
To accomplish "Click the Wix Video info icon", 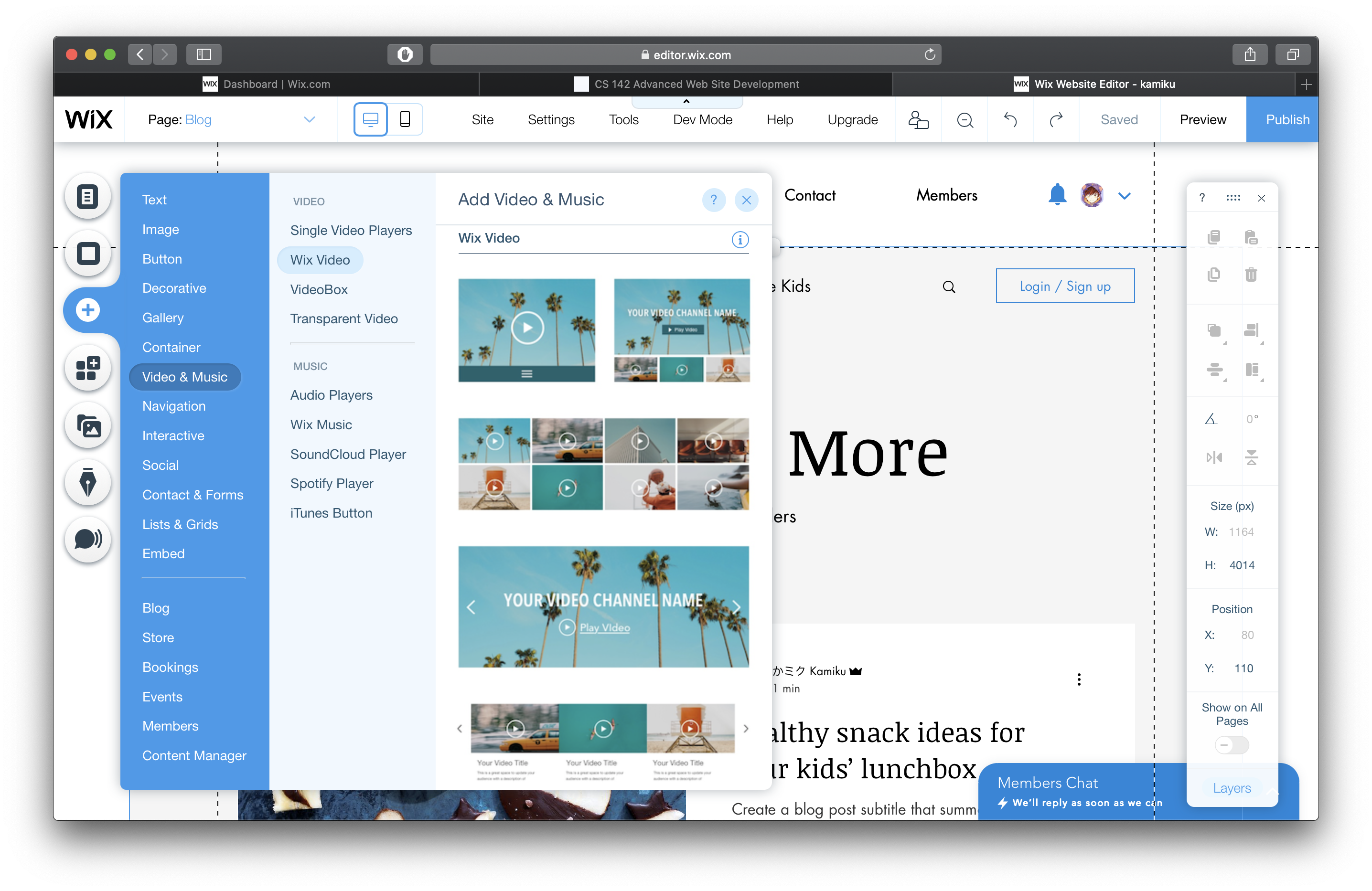I will (740, 239).
